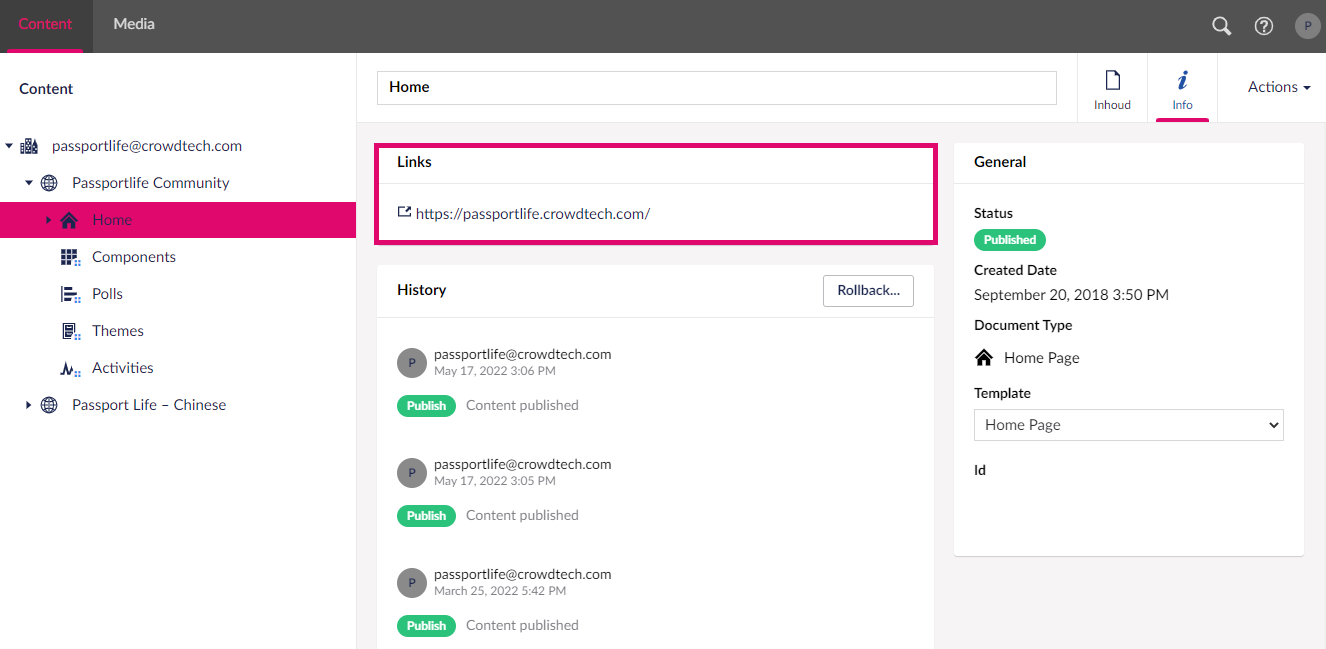Collapse the Passportlife Community node
This screenshot has width=1326, height=649.
click(29, 183)
